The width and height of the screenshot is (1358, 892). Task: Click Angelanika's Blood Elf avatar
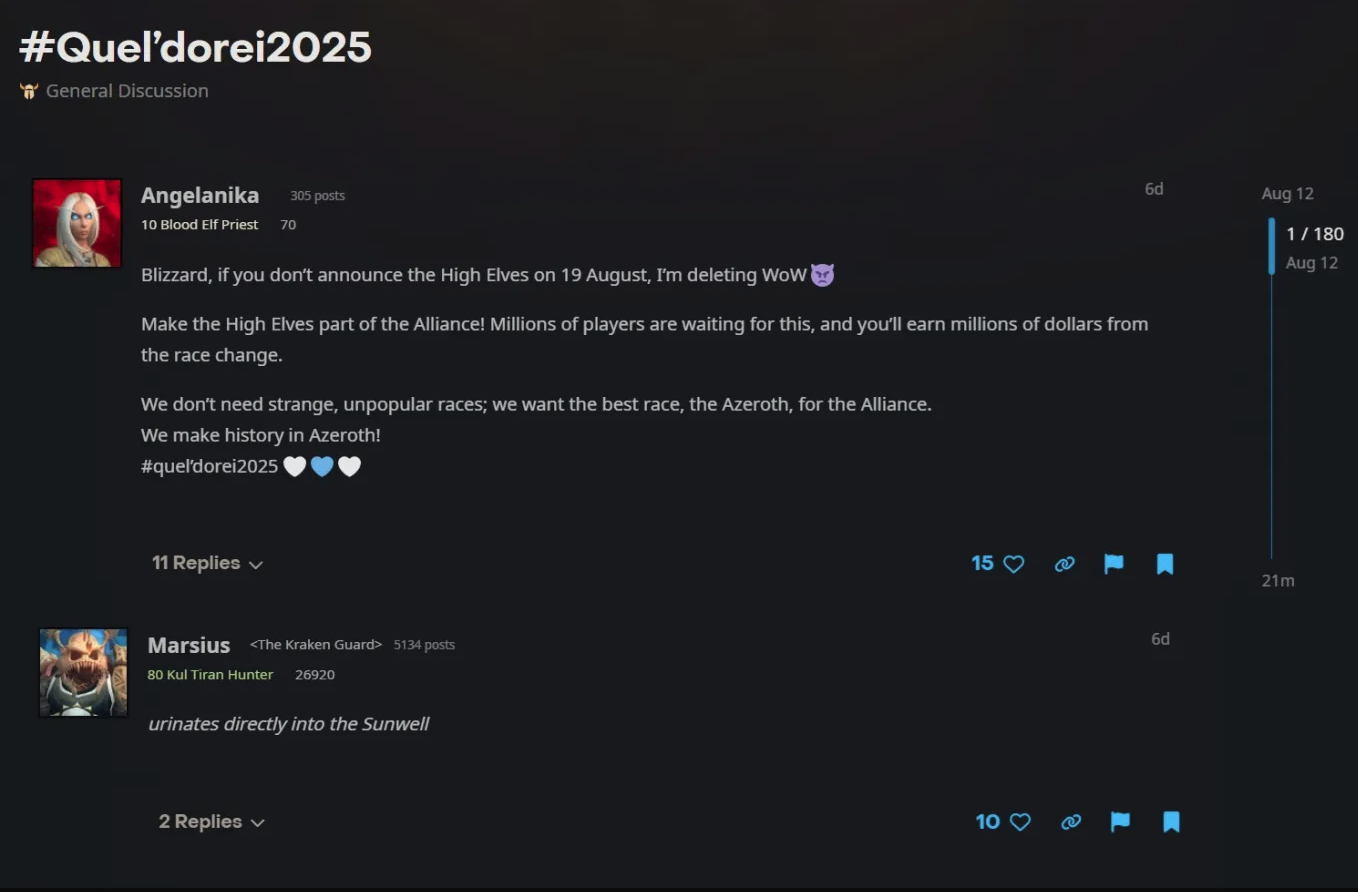tap(77, 223)
